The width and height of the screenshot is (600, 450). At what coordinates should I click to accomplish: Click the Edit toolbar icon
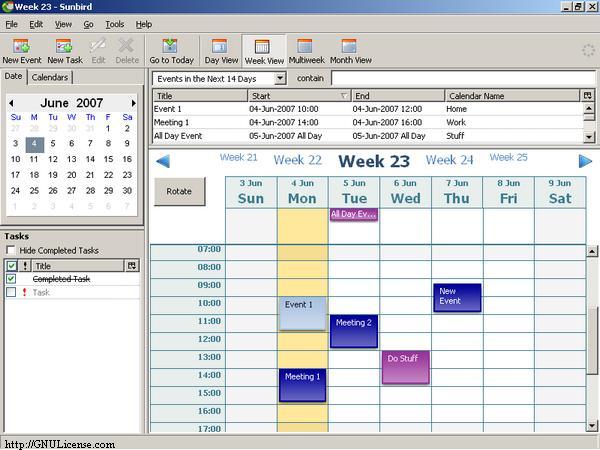[x=98, y=51]
